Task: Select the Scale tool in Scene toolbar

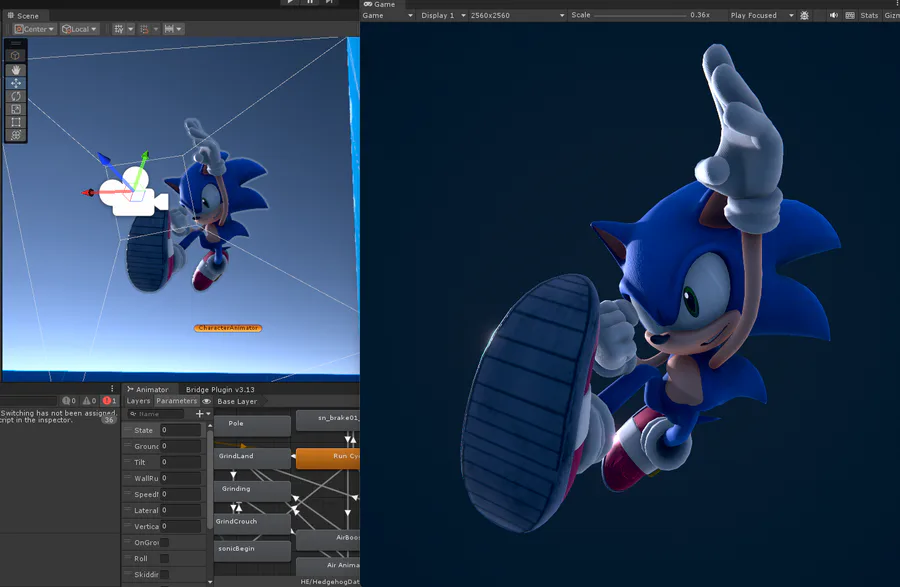Action: (x=15, y=109)
